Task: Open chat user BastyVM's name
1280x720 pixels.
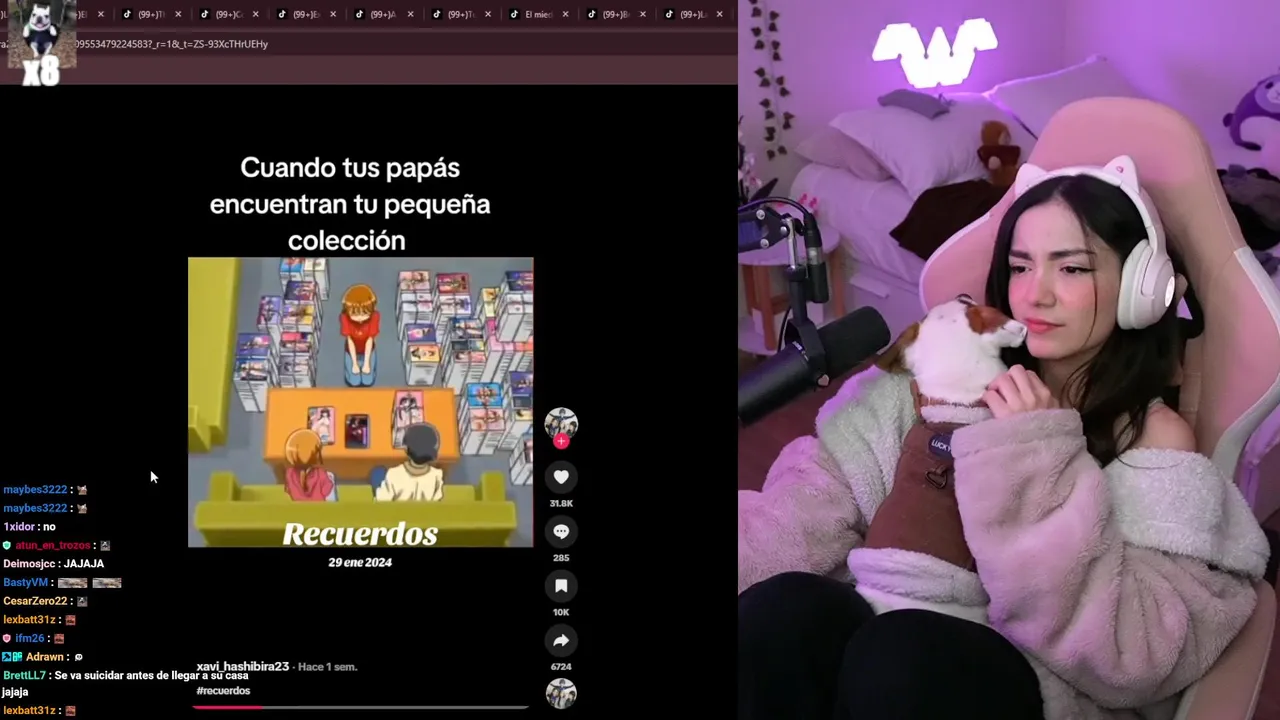Action: pos(26,583)
